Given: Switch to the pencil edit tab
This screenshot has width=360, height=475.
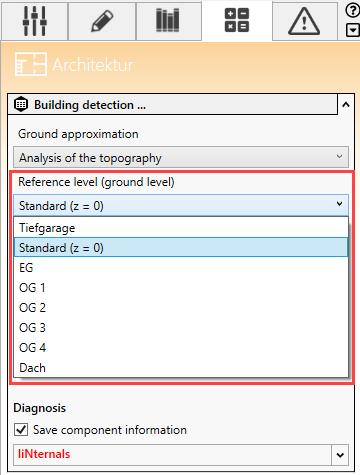Looking at the screenshot, I should point(102,21).
